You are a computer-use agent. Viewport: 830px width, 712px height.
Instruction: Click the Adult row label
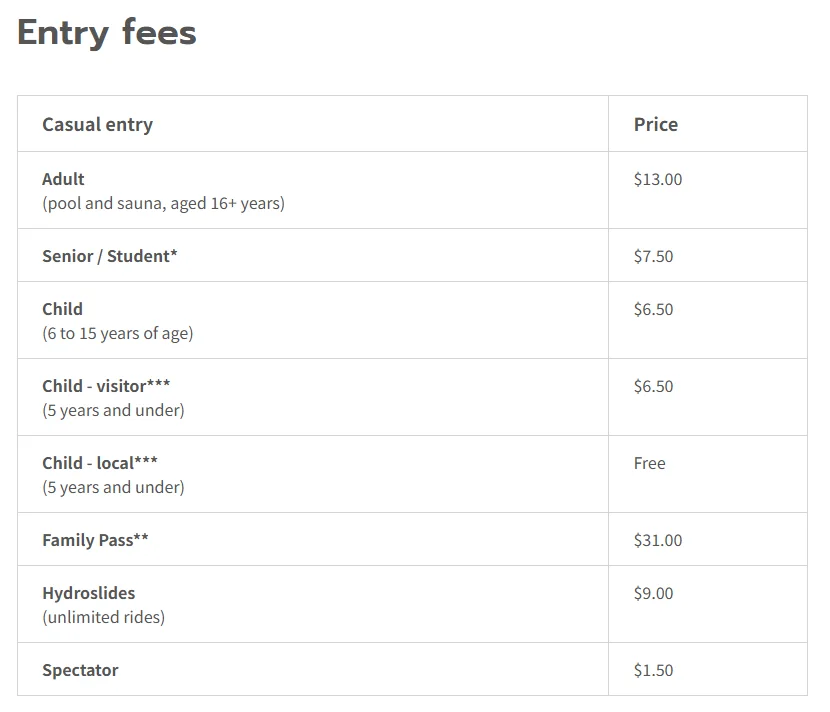[x=63, y=179]
